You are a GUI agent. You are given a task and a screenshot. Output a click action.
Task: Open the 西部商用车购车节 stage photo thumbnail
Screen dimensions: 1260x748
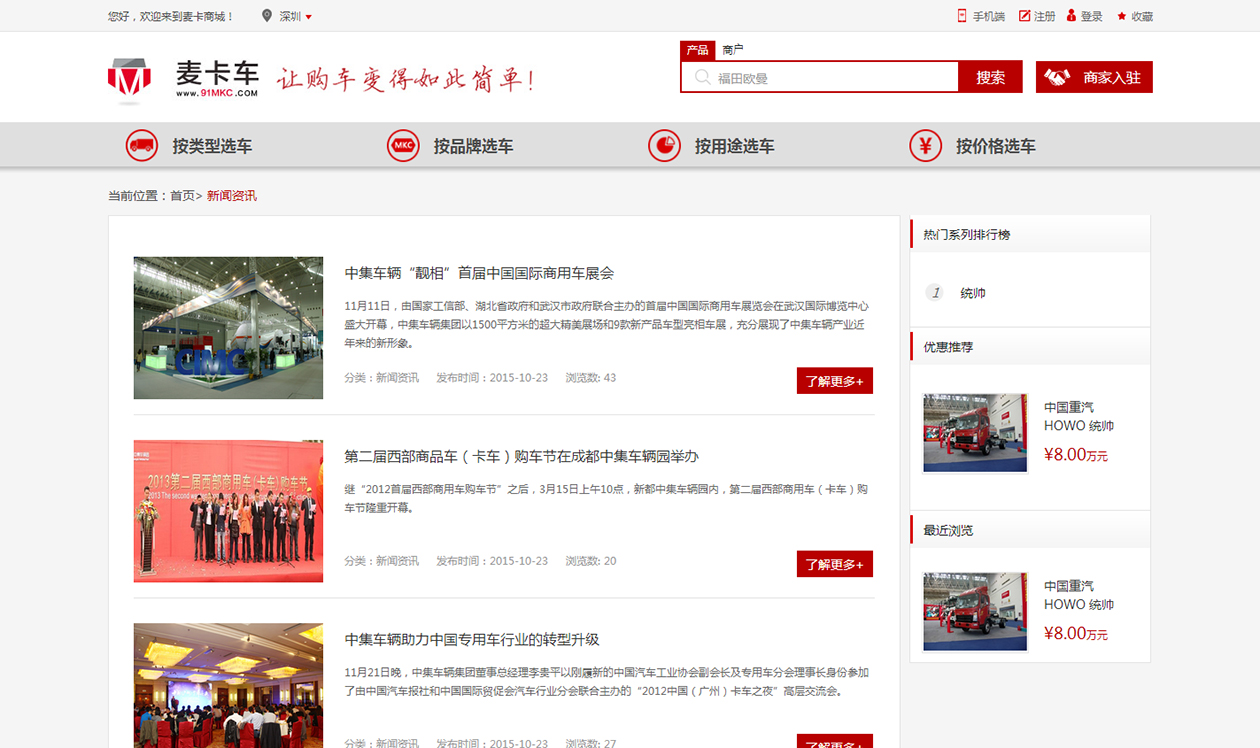point(228,511)
